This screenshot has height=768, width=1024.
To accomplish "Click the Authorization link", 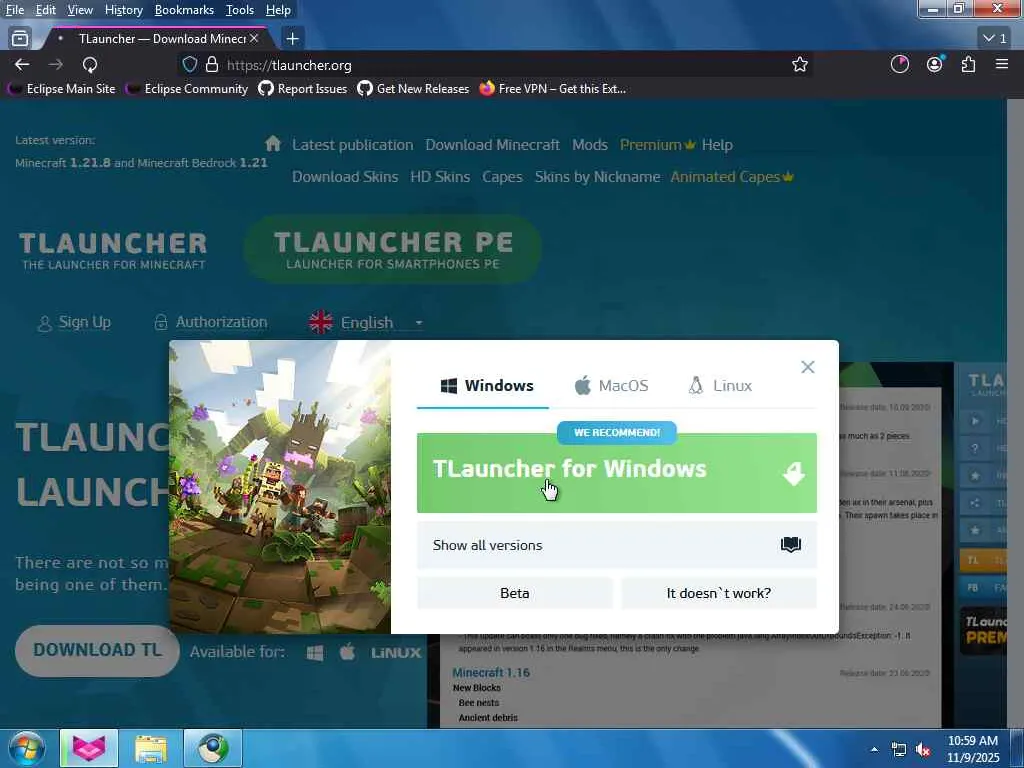I will [210, 323].
